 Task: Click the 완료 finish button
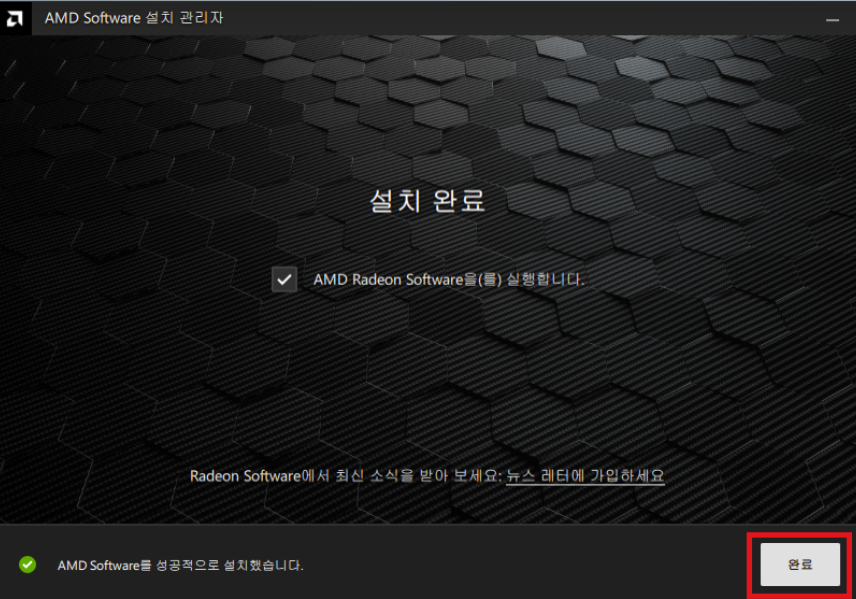(800, 564)
